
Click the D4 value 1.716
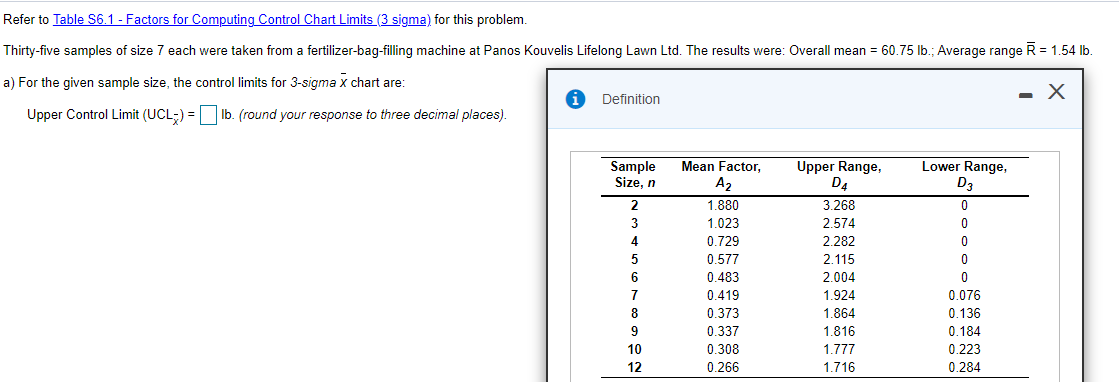[839, 368]
